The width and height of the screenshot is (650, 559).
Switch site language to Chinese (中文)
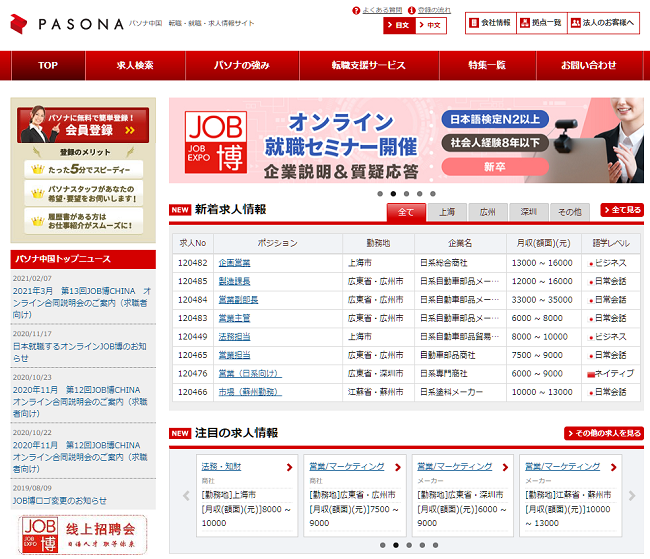tap(431, 25)
